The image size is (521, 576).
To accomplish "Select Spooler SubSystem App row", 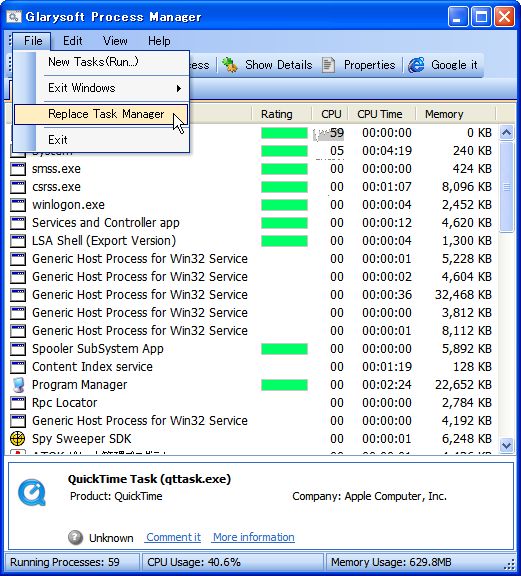I will (x=252, y=349).
